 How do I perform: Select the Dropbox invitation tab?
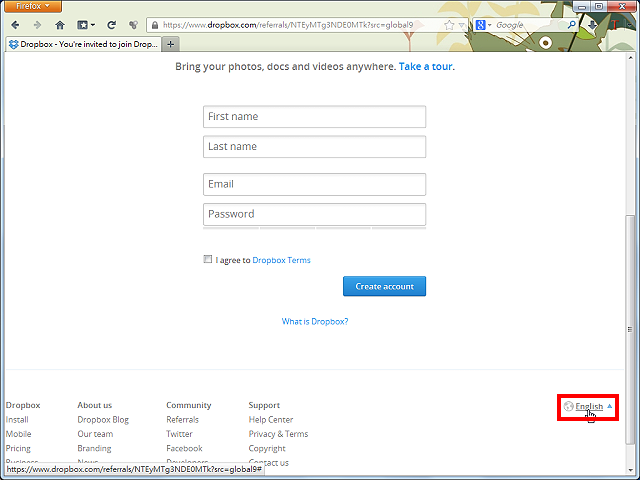[83, 44]
